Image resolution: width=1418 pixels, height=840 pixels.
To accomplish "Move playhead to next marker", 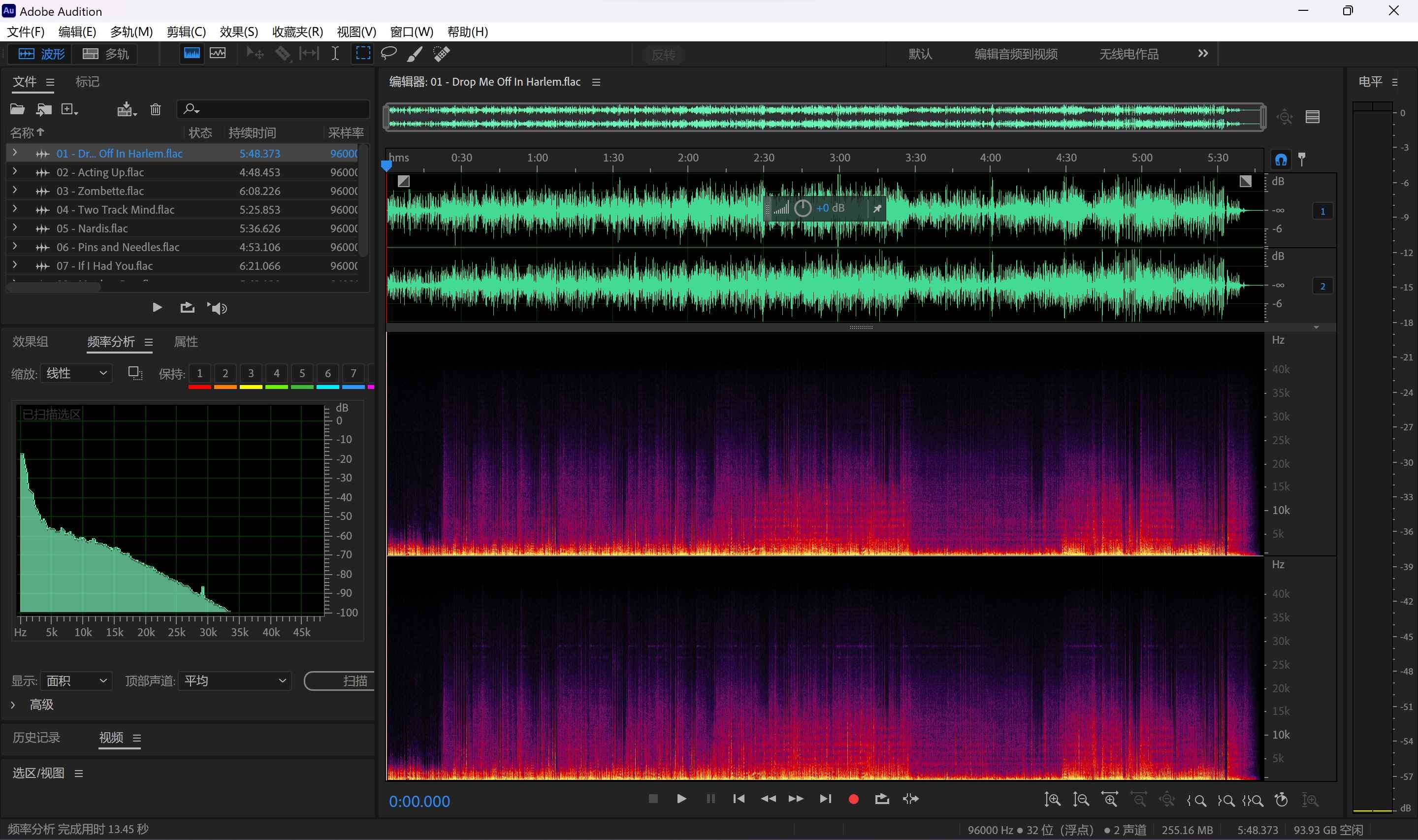I will click(x=826, y=799).
